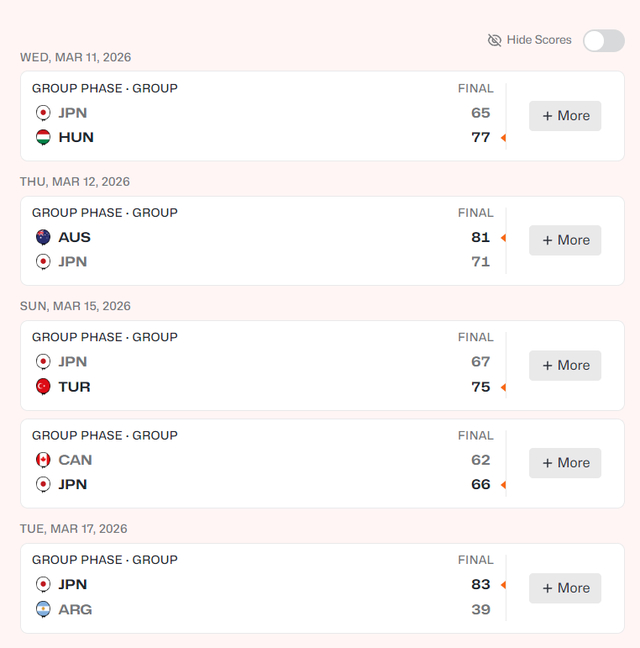Click Australia flag icon in March 12 game

click(x=43, y=237)
